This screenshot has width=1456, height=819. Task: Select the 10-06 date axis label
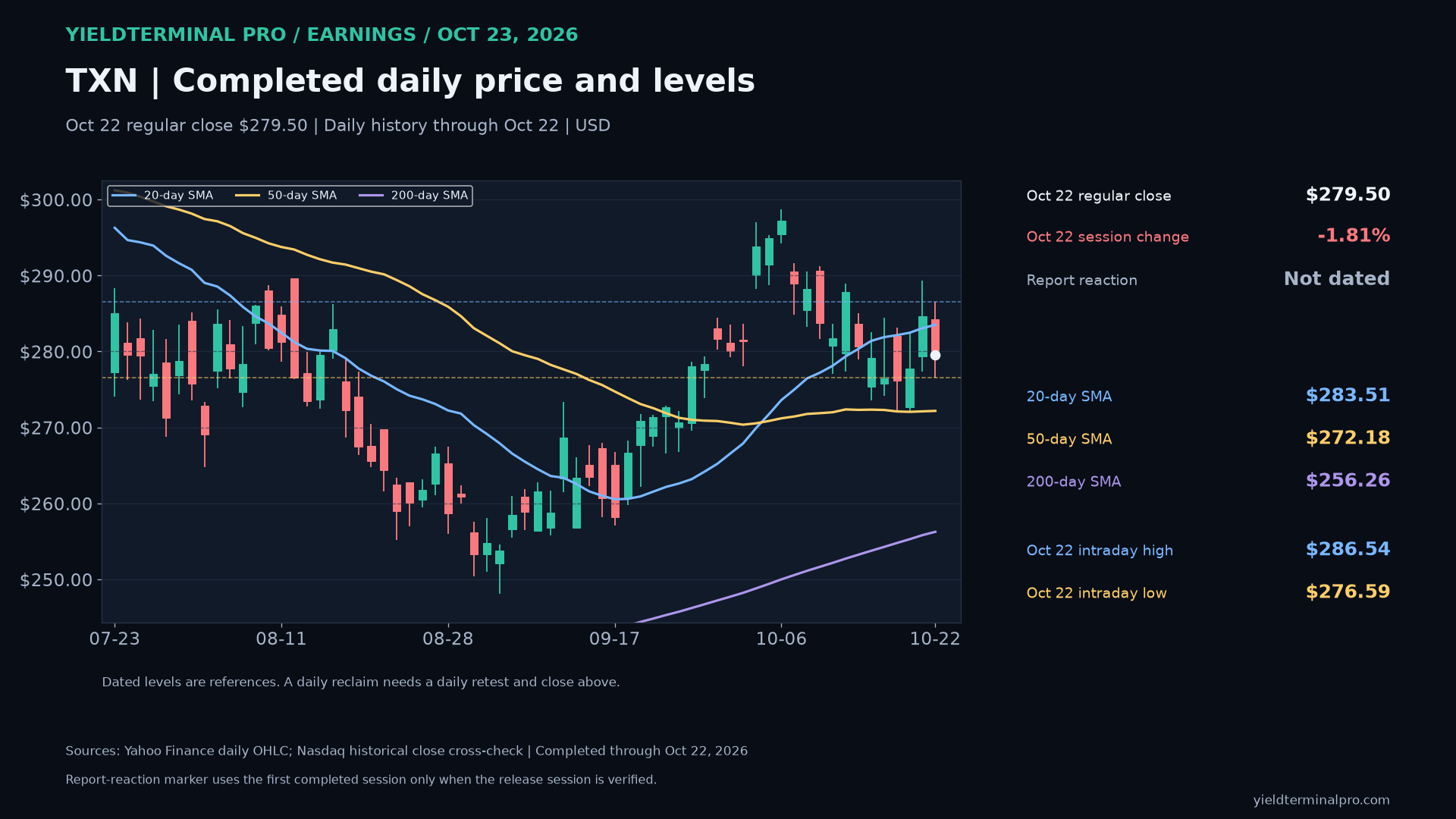pos(781,639)
